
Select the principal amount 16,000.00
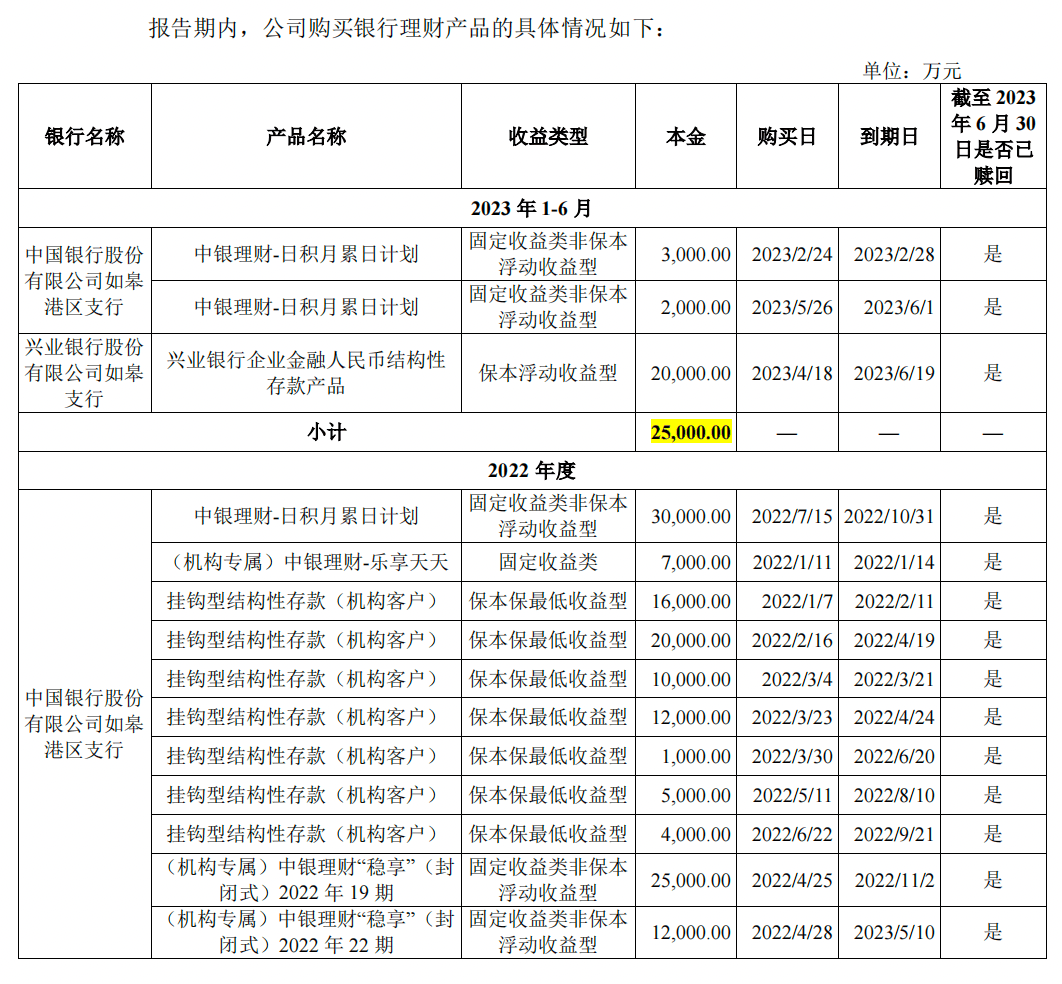tap(691, 601)
